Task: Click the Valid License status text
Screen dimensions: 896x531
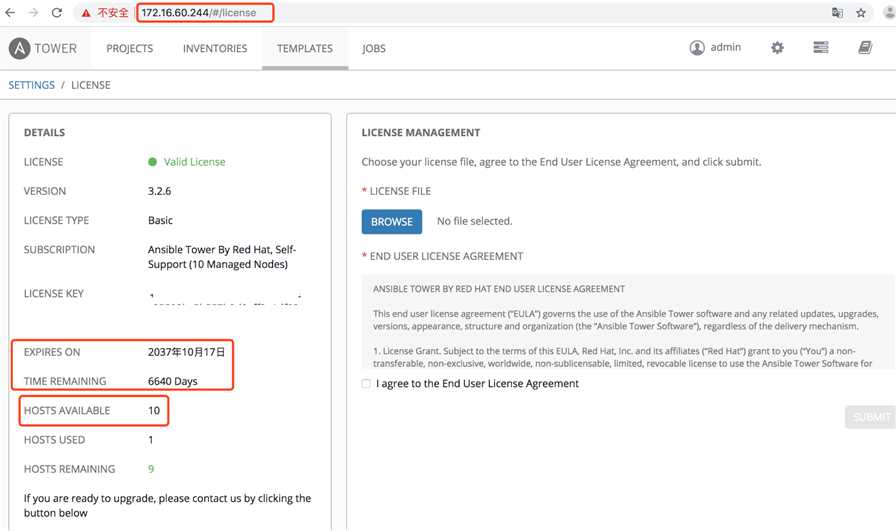Action: 194,162
